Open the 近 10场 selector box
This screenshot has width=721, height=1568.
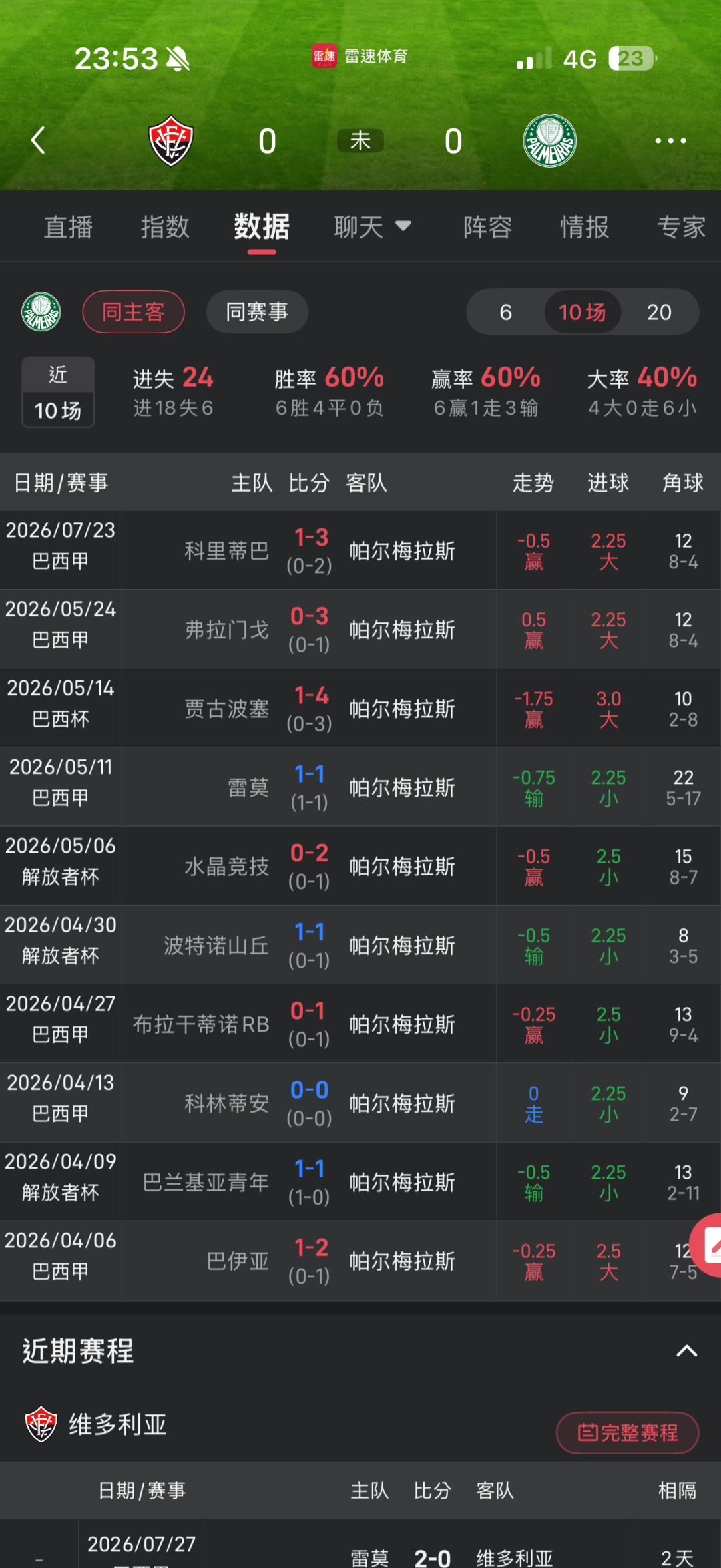click(58, 392)
